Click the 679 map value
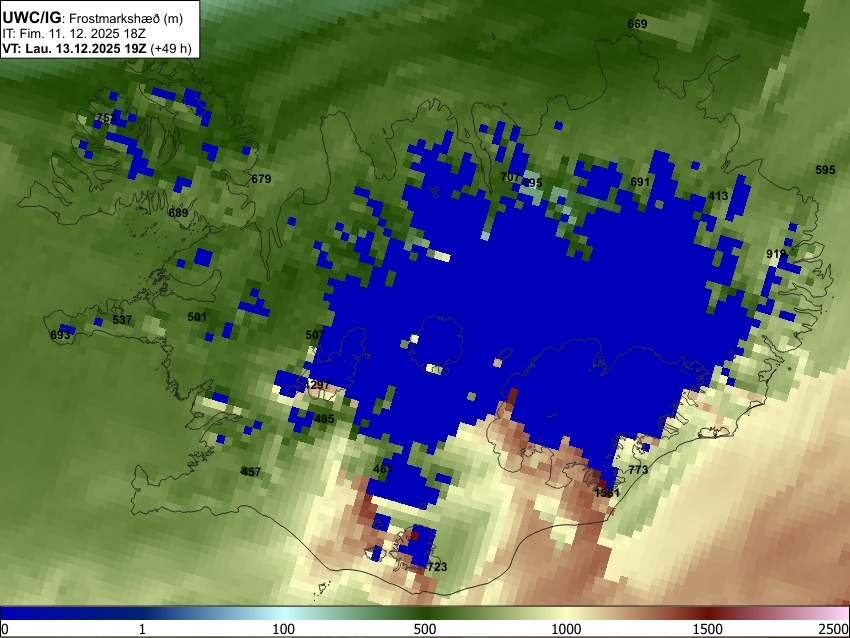This screenshot has width=850, height=638. 261,179
